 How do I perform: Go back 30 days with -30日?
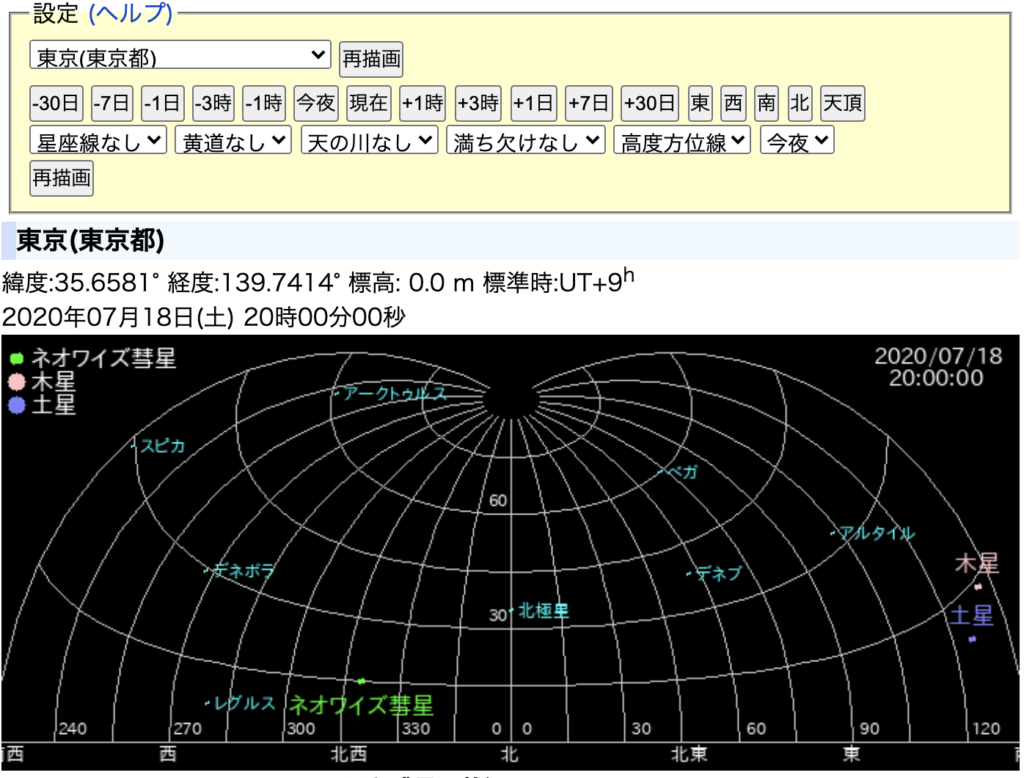tap(56, 102)
